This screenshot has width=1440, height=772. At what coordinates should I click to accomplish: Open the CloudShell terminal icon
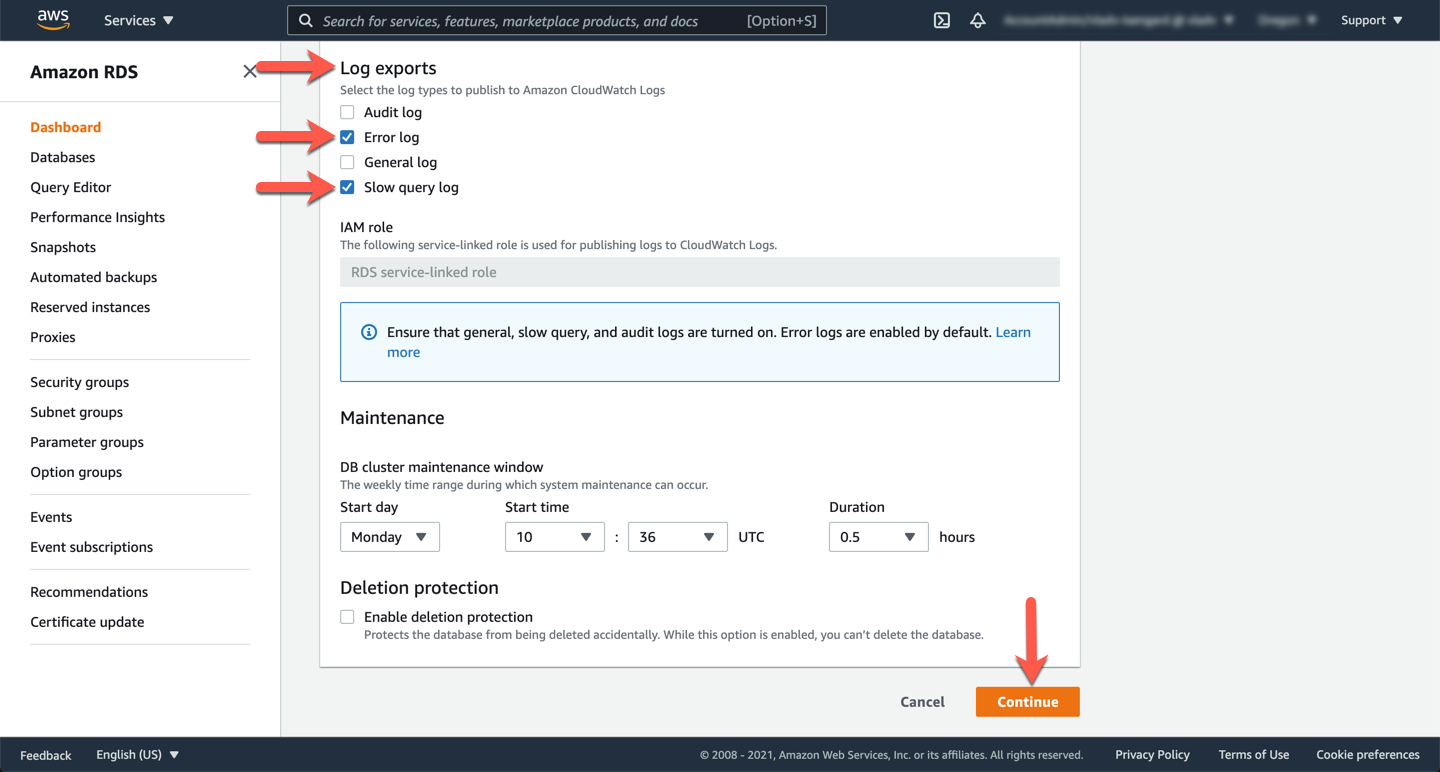(941, 20)
